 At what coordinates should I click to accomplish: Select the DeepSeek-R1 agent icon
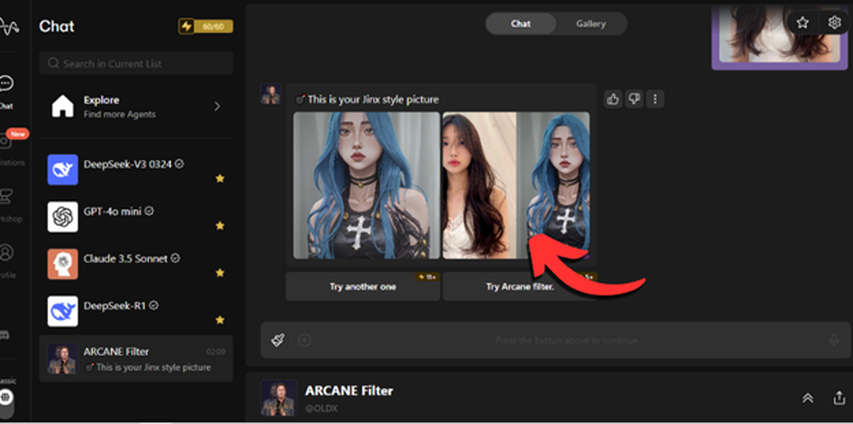[63, 311]
